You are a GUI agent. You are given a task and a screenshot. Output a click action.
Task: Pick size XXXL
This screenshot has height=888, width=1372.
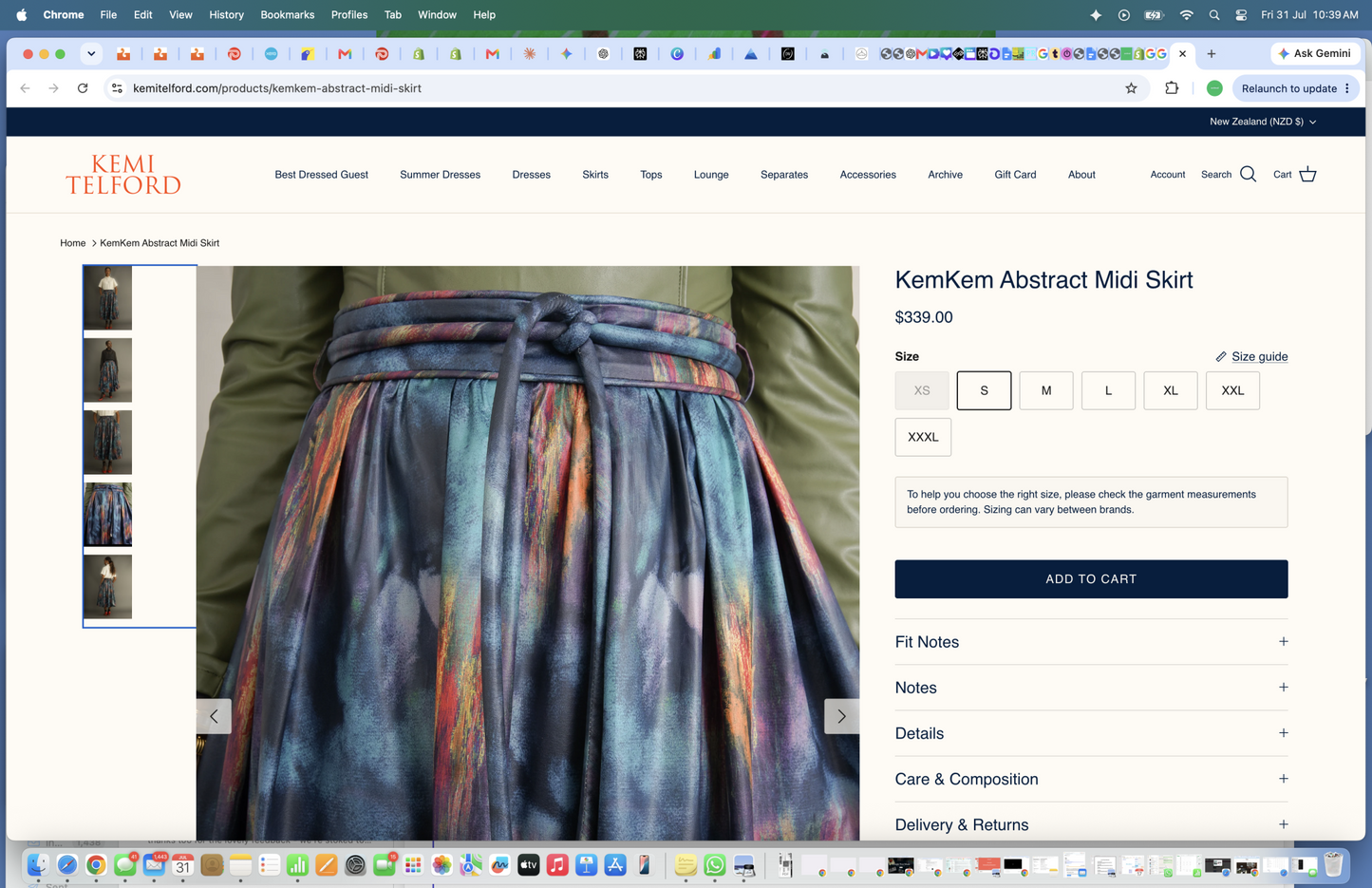pos(923,437)
